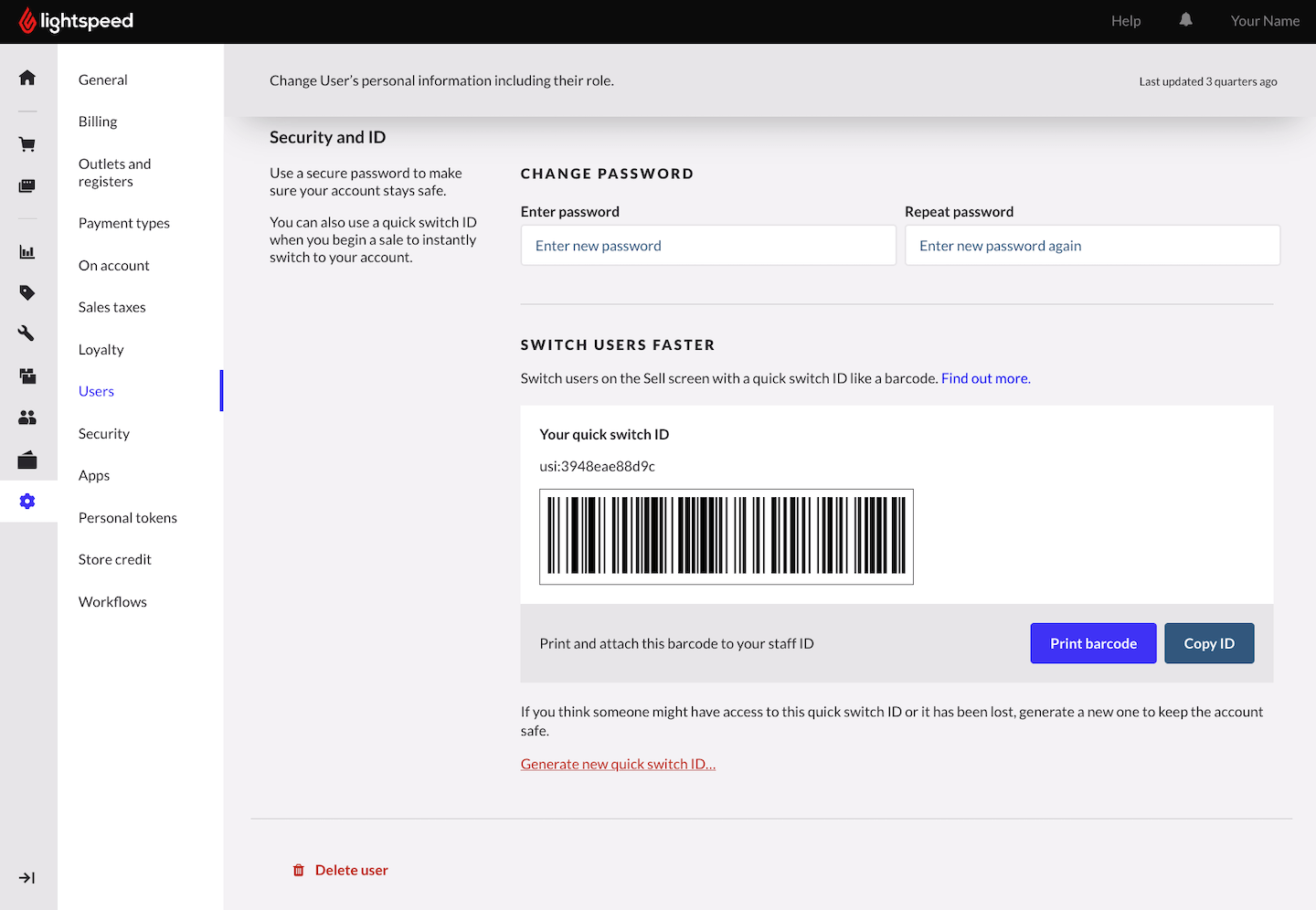Open the Customers icon in sidebar
Image resolution: width=1316 pixels, height=910 pixels.
pyautogui.click(x=27, y=418)
